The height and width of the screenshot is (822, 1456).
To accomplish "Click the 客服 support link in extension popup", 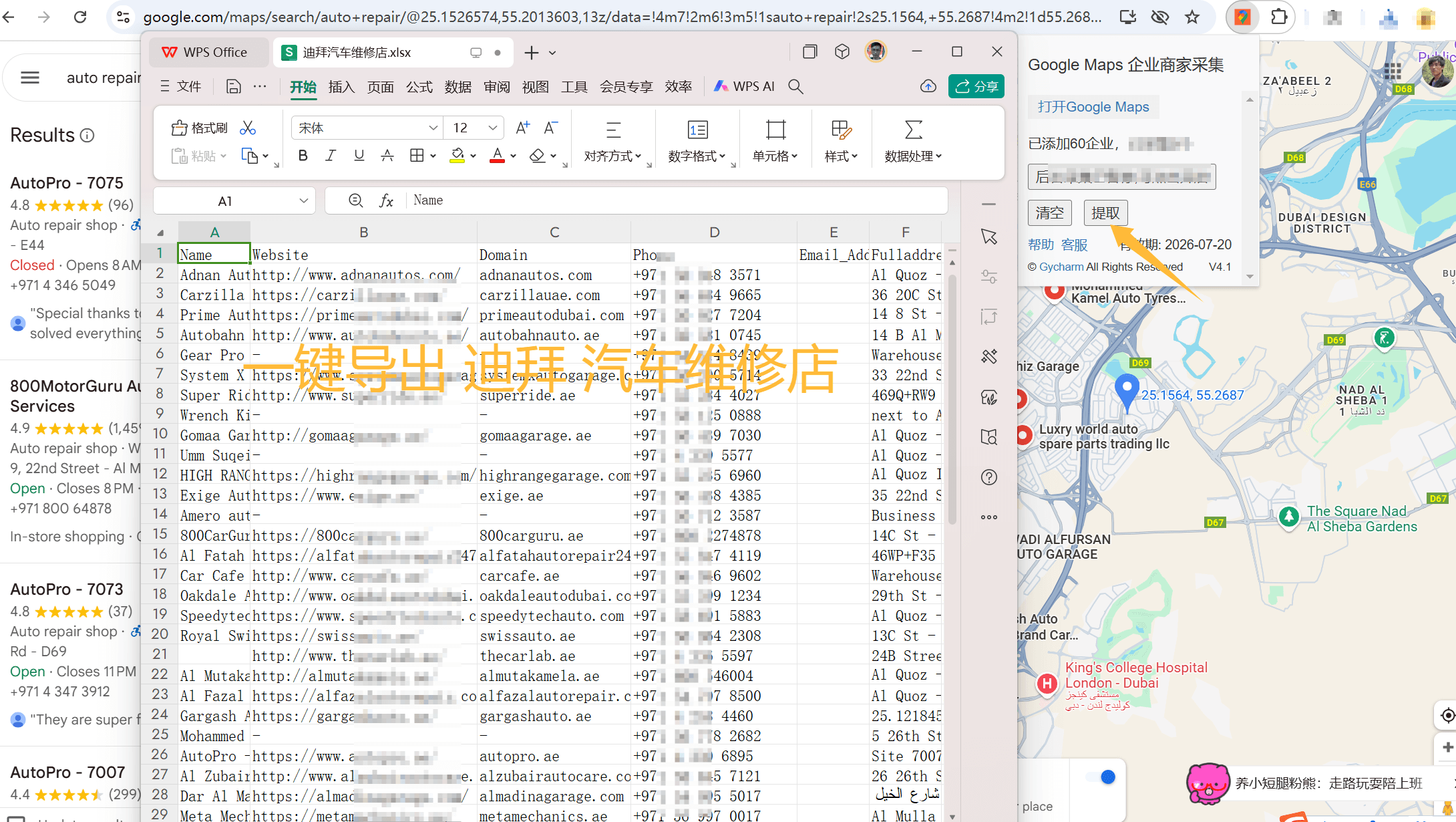I will 1075,245.
